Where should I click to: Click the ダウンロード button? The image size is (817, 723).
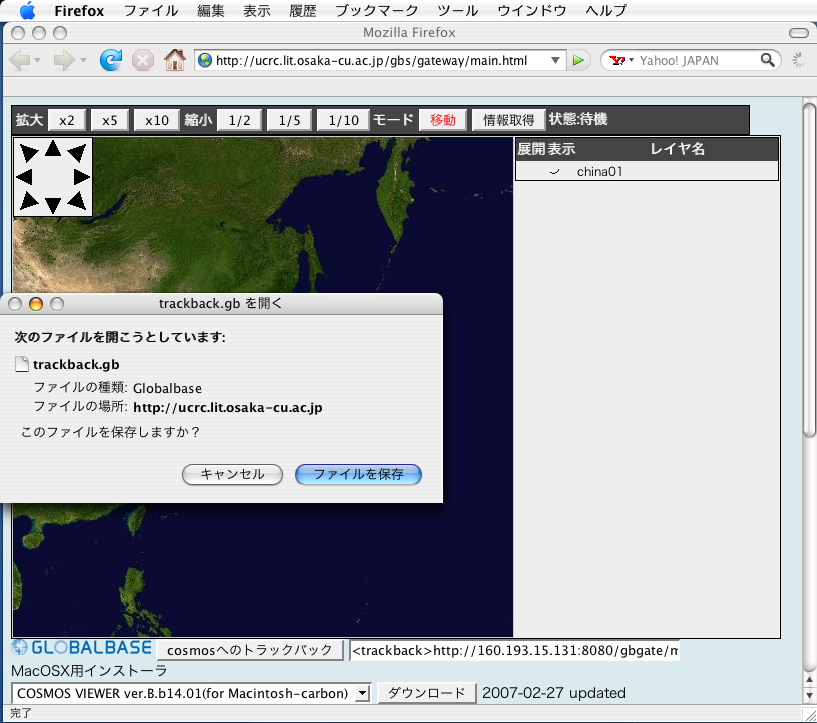point(427,693)
